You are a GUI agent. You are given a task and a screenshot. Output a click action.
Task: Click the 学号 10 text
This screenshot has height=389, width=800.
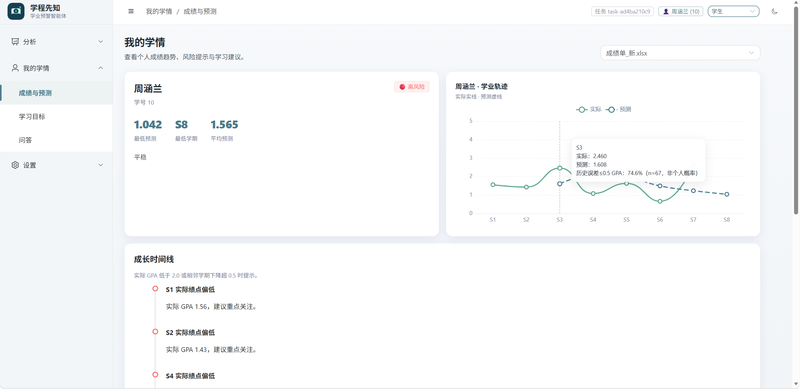[x=144, y=103]
